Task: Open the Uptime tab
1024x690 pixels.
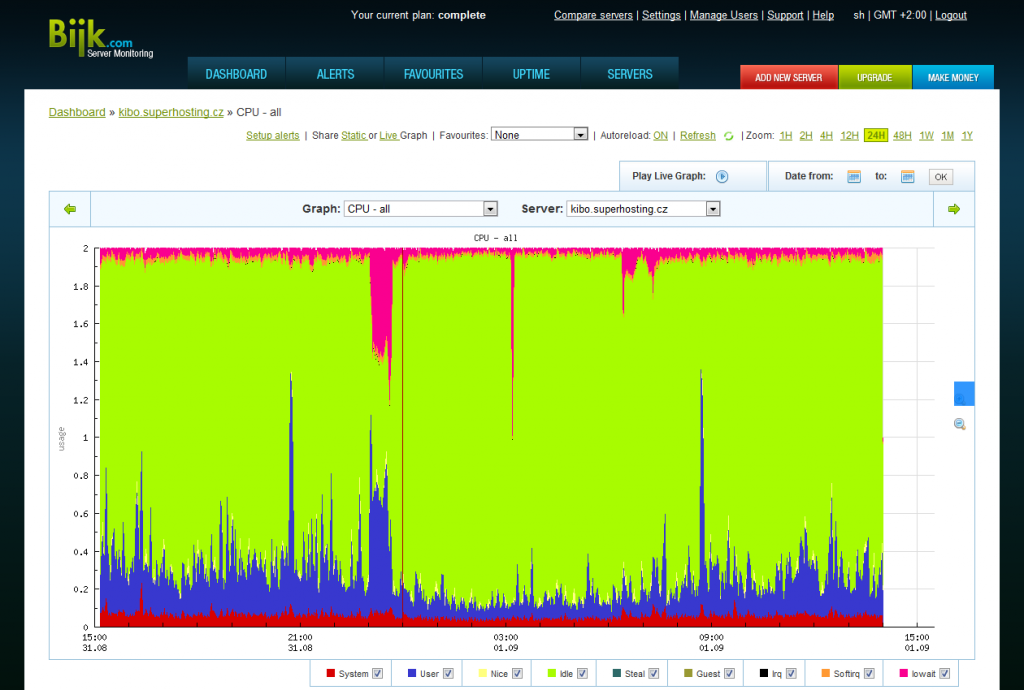Action: [532, 74]
